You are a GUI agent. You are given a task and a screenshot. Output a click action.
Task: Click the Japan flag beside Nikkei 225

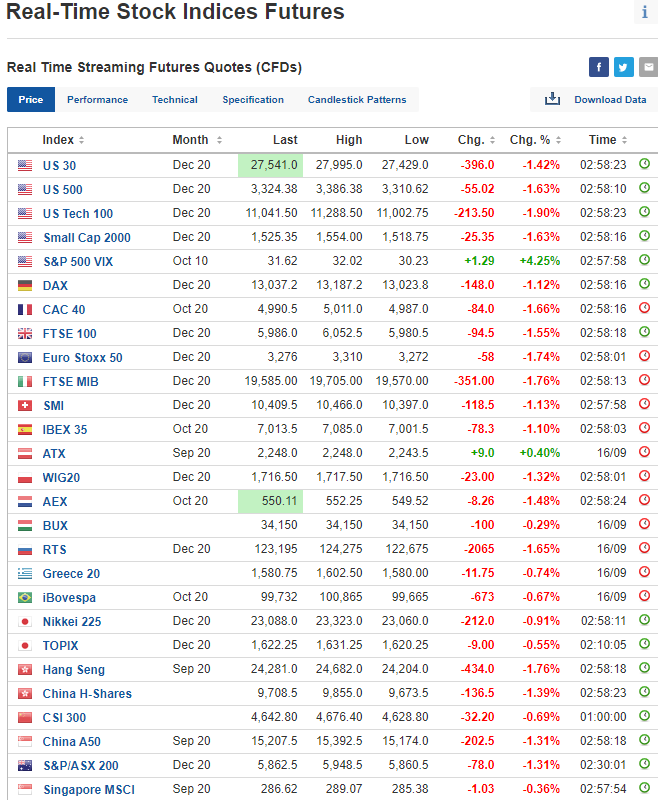tap(25, 621)
